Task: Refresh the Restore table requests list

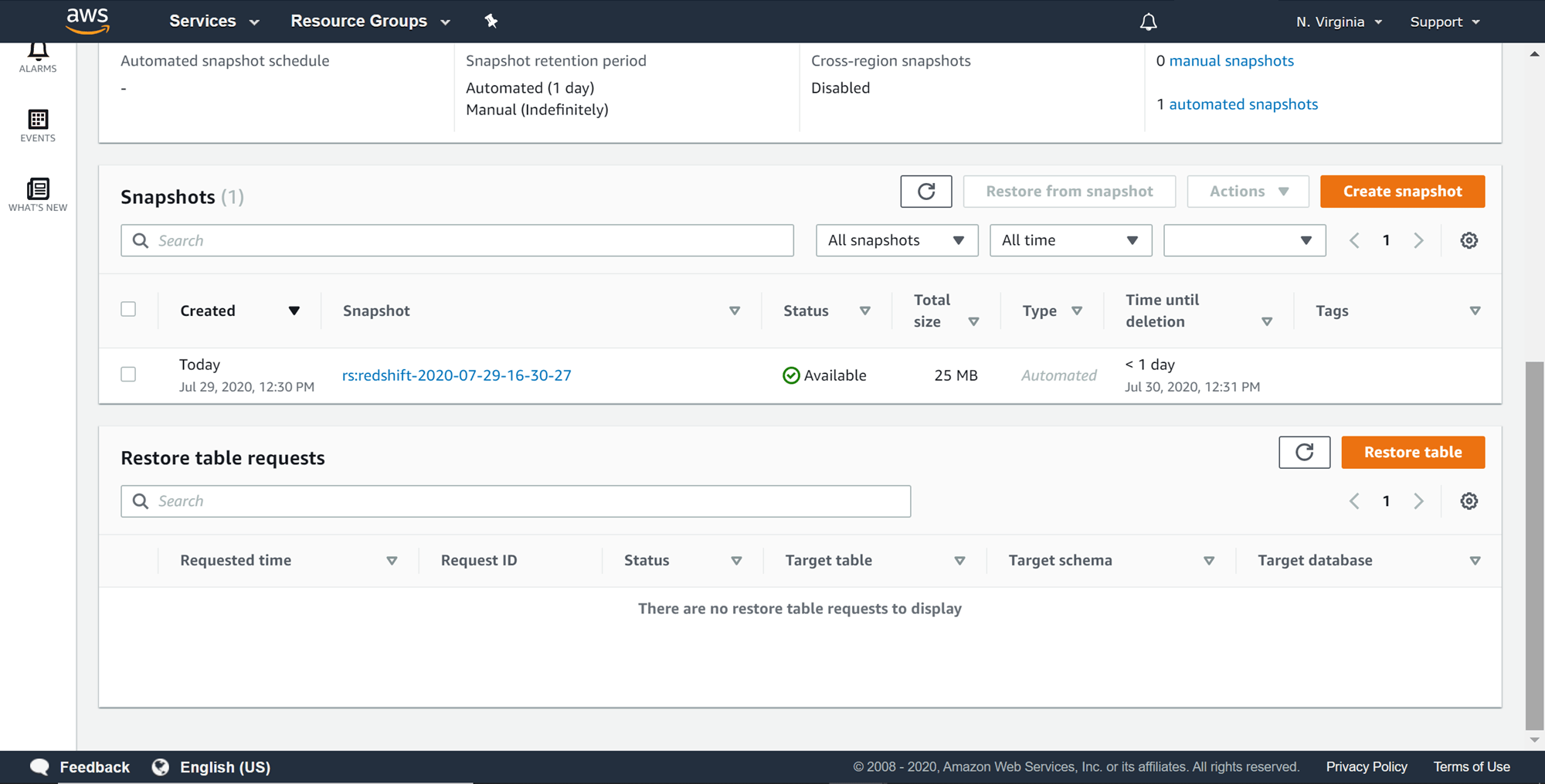Action: click(1304, 452)
